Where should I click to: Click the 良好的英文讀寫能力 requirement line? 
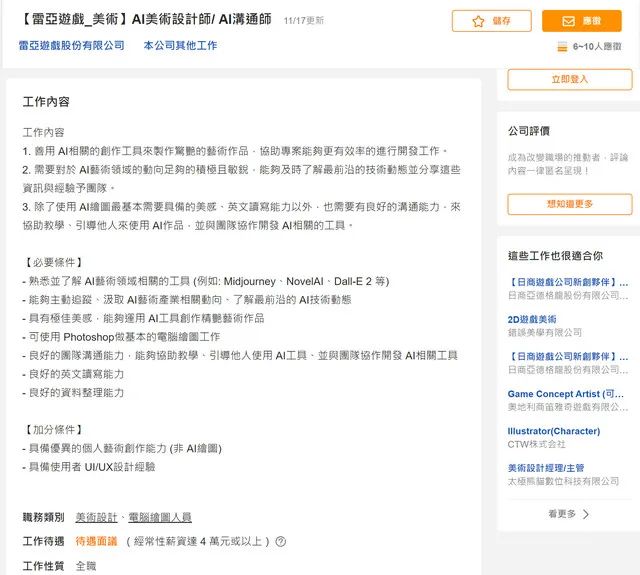point(73,374)
